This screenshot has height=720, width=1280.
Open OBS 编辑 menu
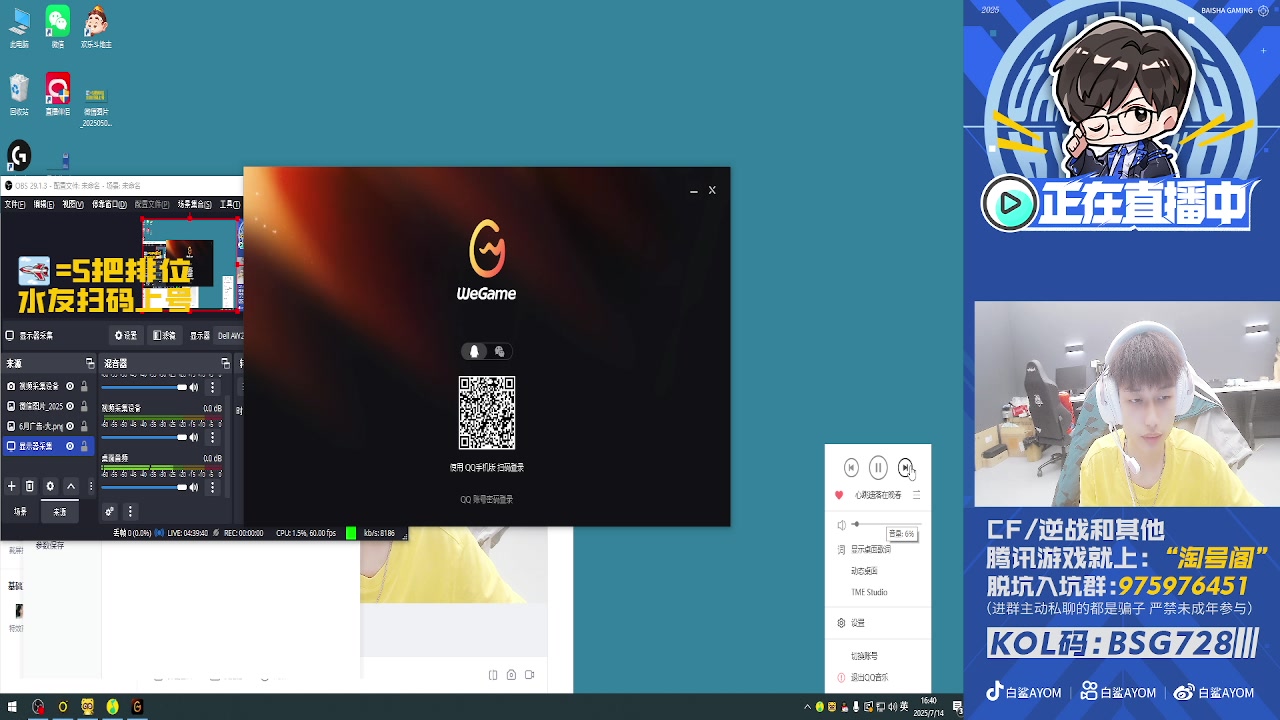[44, 204]
